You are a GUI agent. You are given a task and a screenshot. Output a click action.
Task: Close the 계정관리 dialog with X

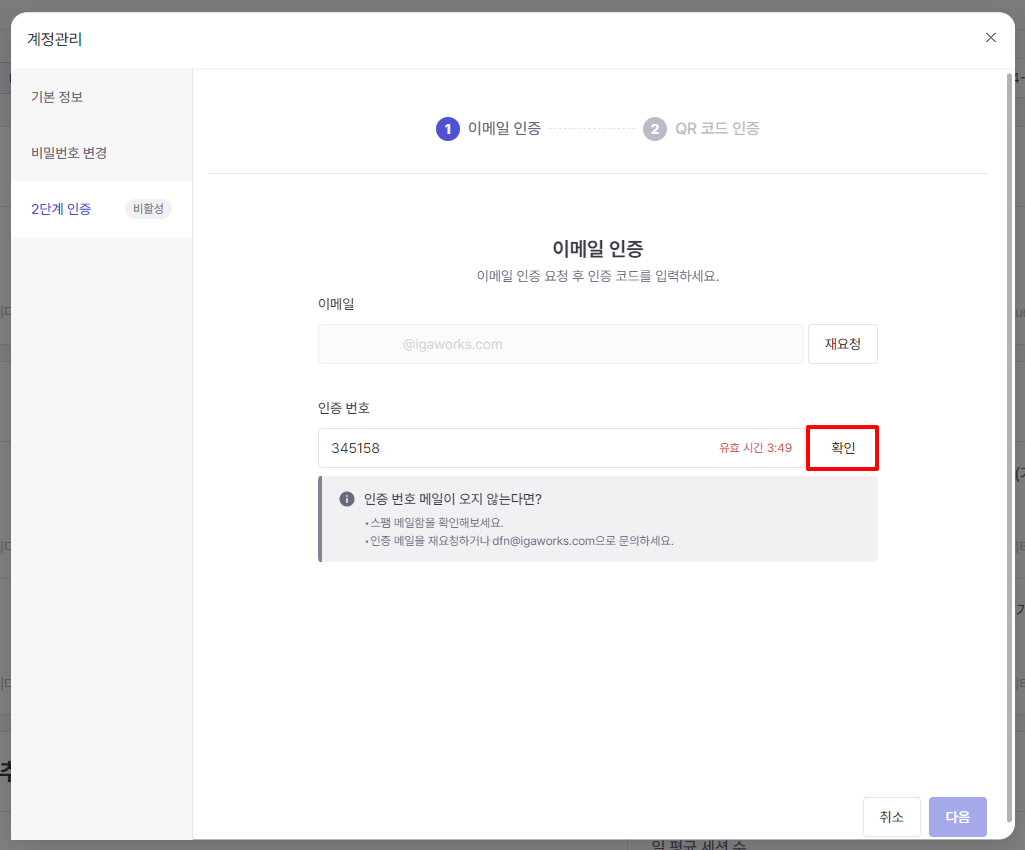[x=991, y=38]
